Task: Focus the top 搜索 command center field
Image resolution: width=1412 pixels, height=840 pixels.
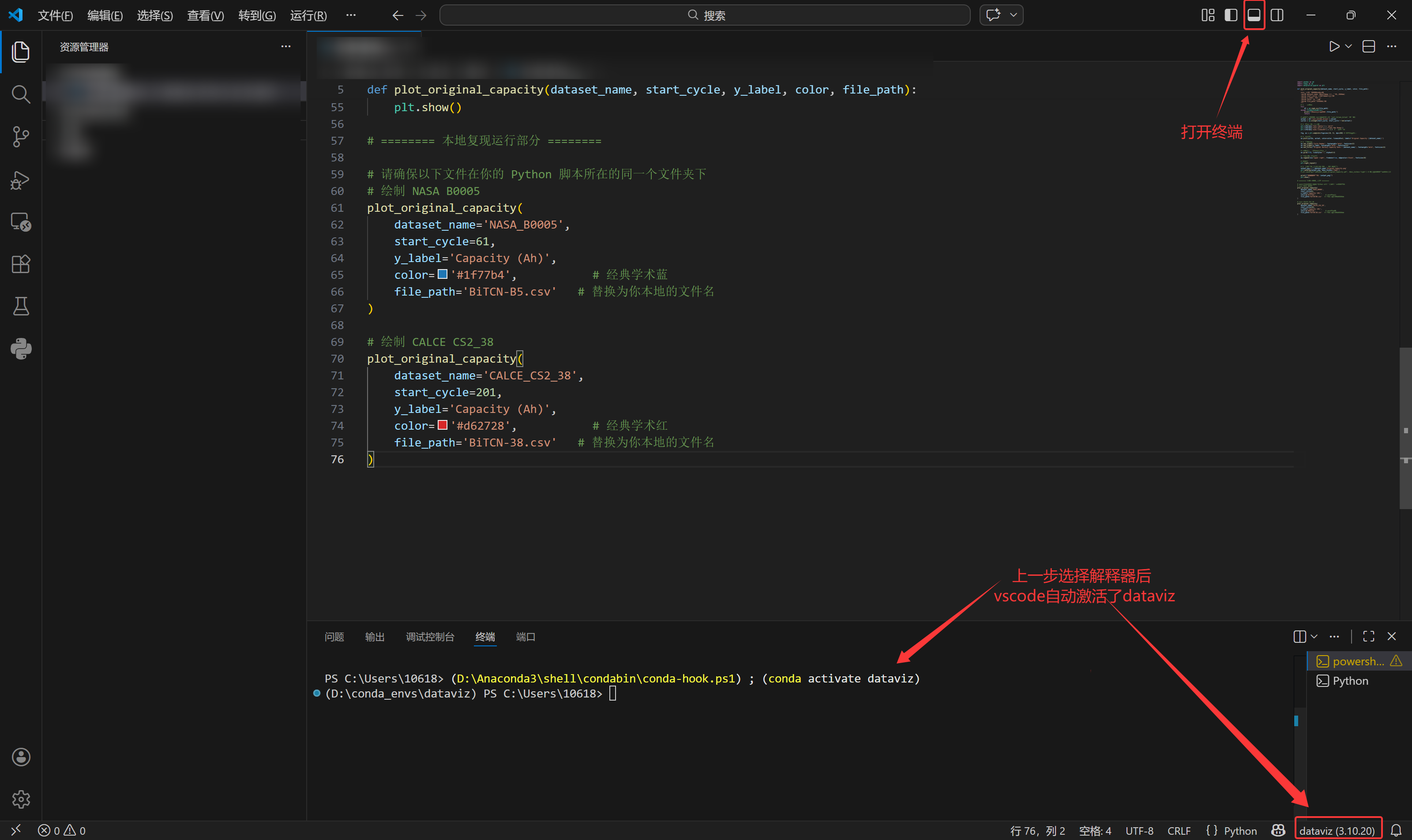Action: (x=705, y=15)
